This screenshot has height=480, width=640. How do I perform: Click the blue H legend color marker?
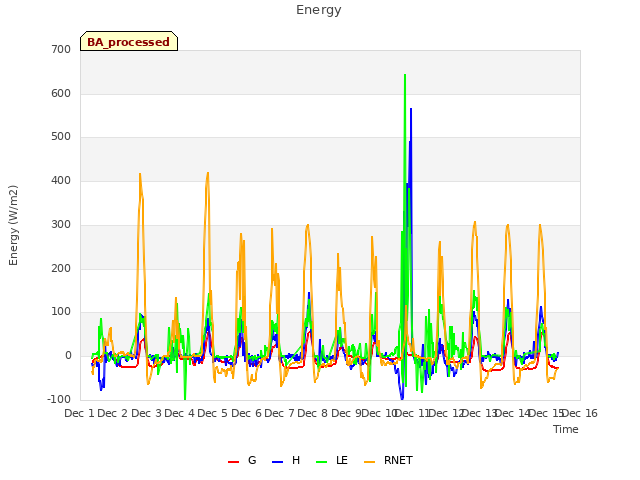point(277,462)
